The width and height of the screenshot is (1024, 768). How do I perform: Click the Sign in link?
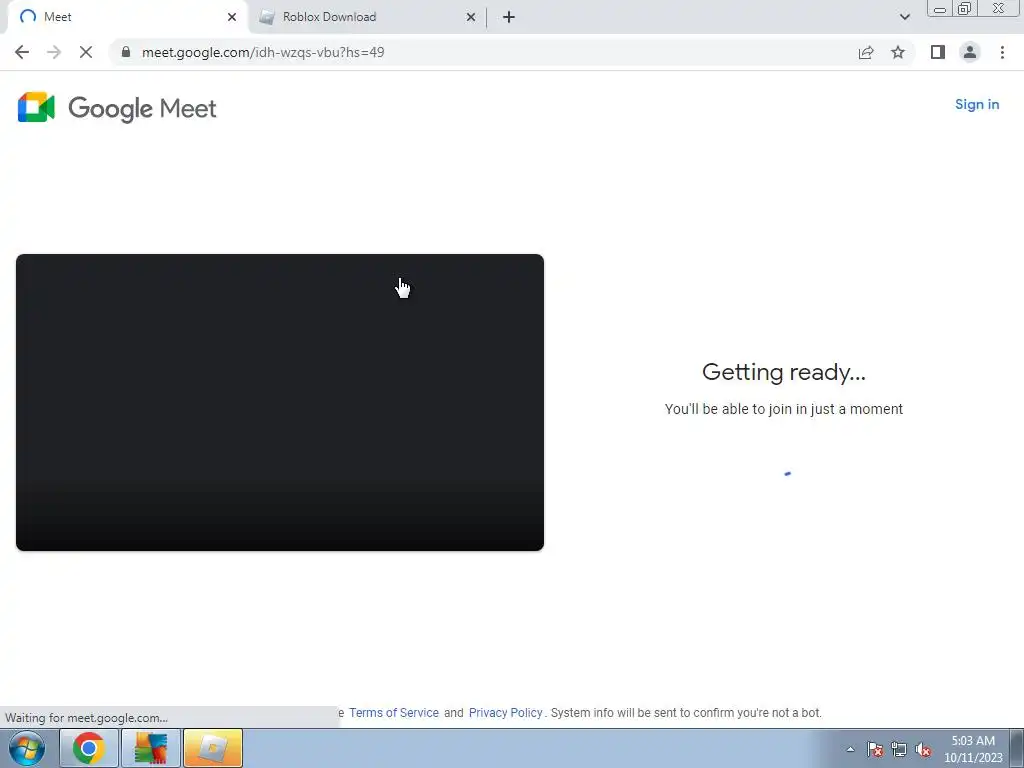(x=977, y=104)
